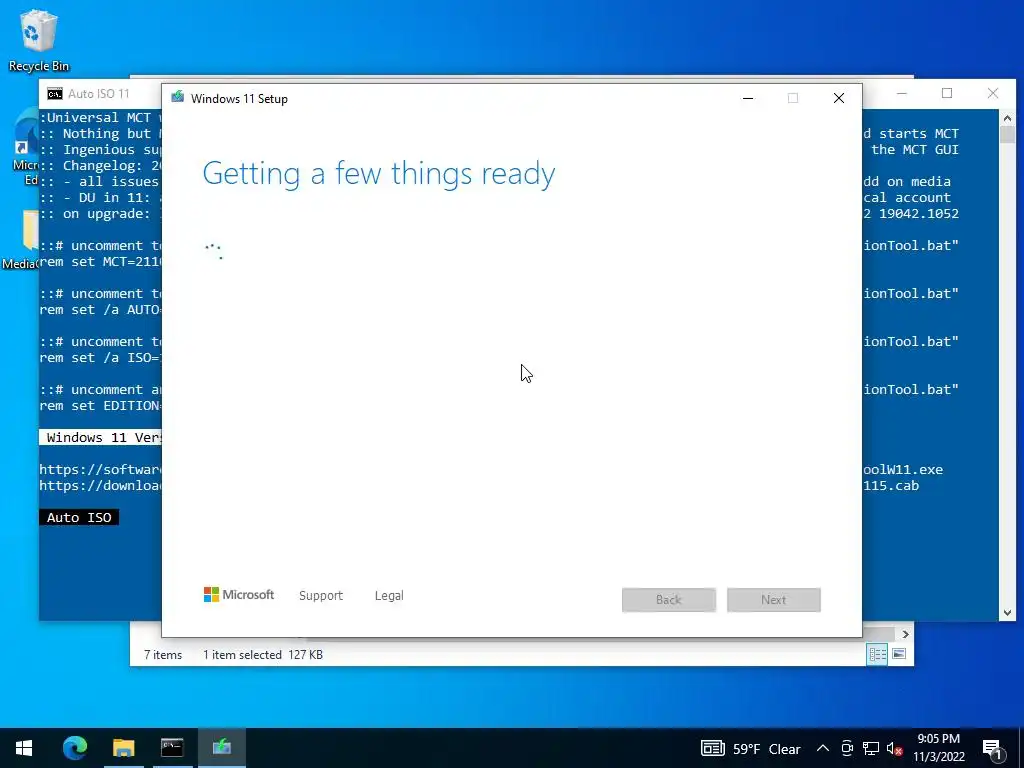Select the Windows 11 Setup taskbar icon

tap(221, 748)
